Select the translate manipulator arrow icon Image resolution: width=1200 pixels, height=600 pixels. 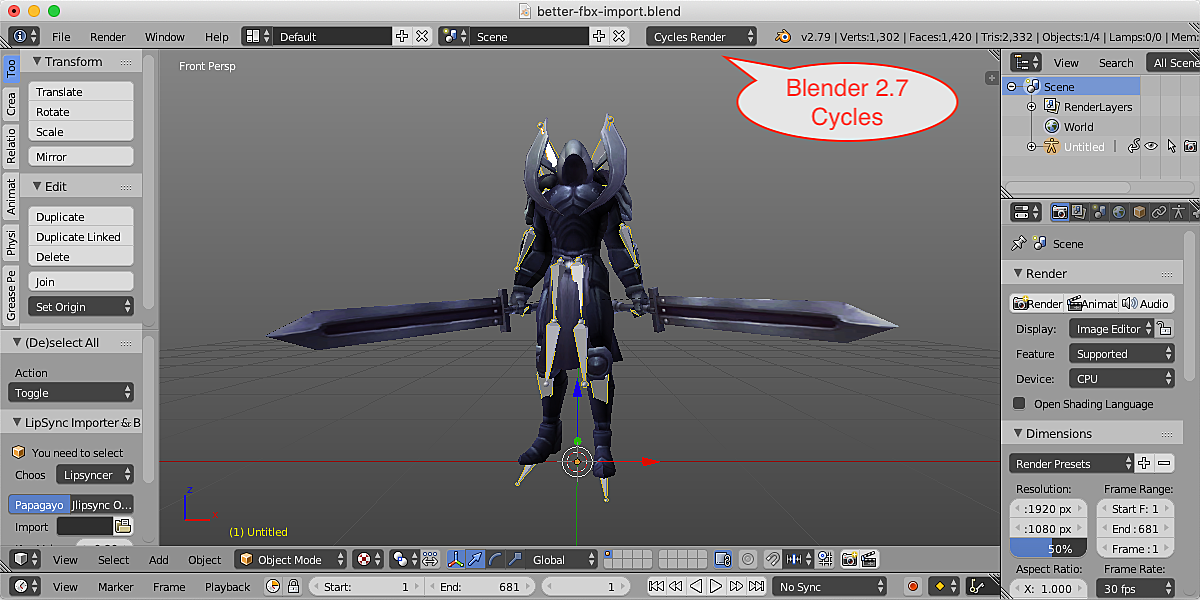pyautogui.click(x=475, y=560)
